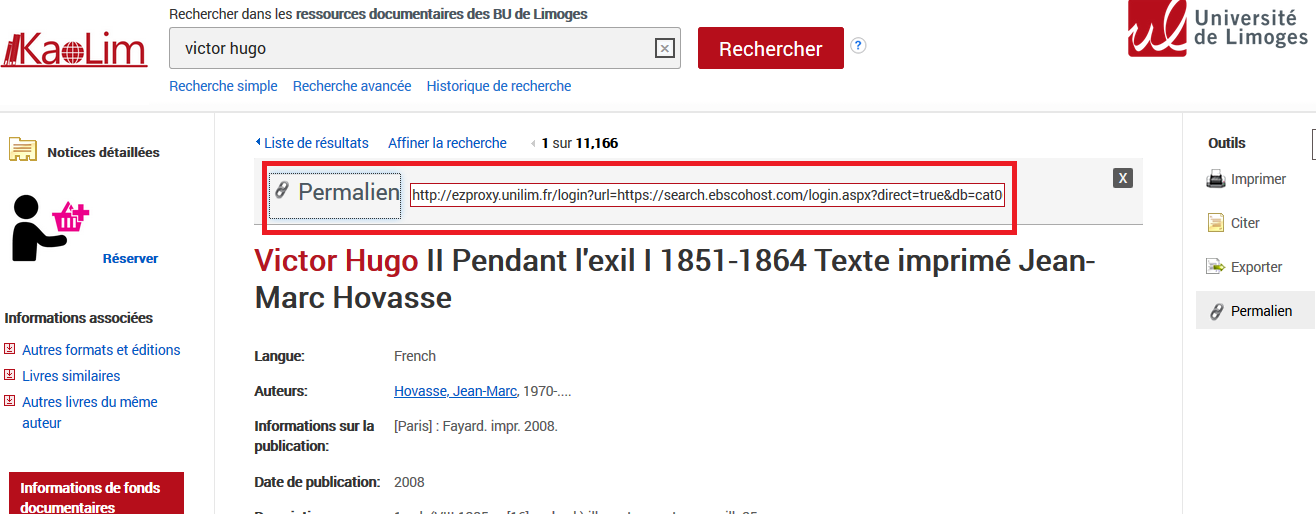Return to Liste de résultats
Image resolution: width=1316 pixels, height=514 pixels.
click(x=315, y=143)
